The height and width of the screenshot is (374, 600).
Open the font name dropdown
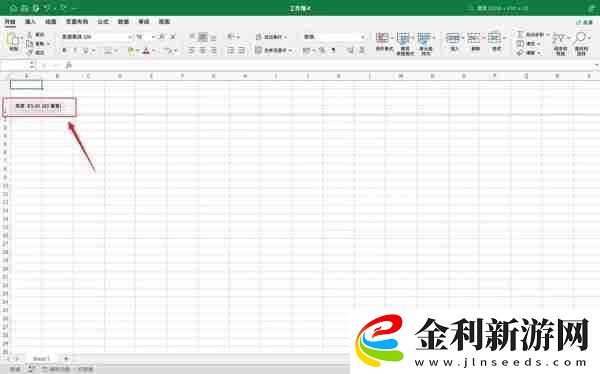coord(130,37)
